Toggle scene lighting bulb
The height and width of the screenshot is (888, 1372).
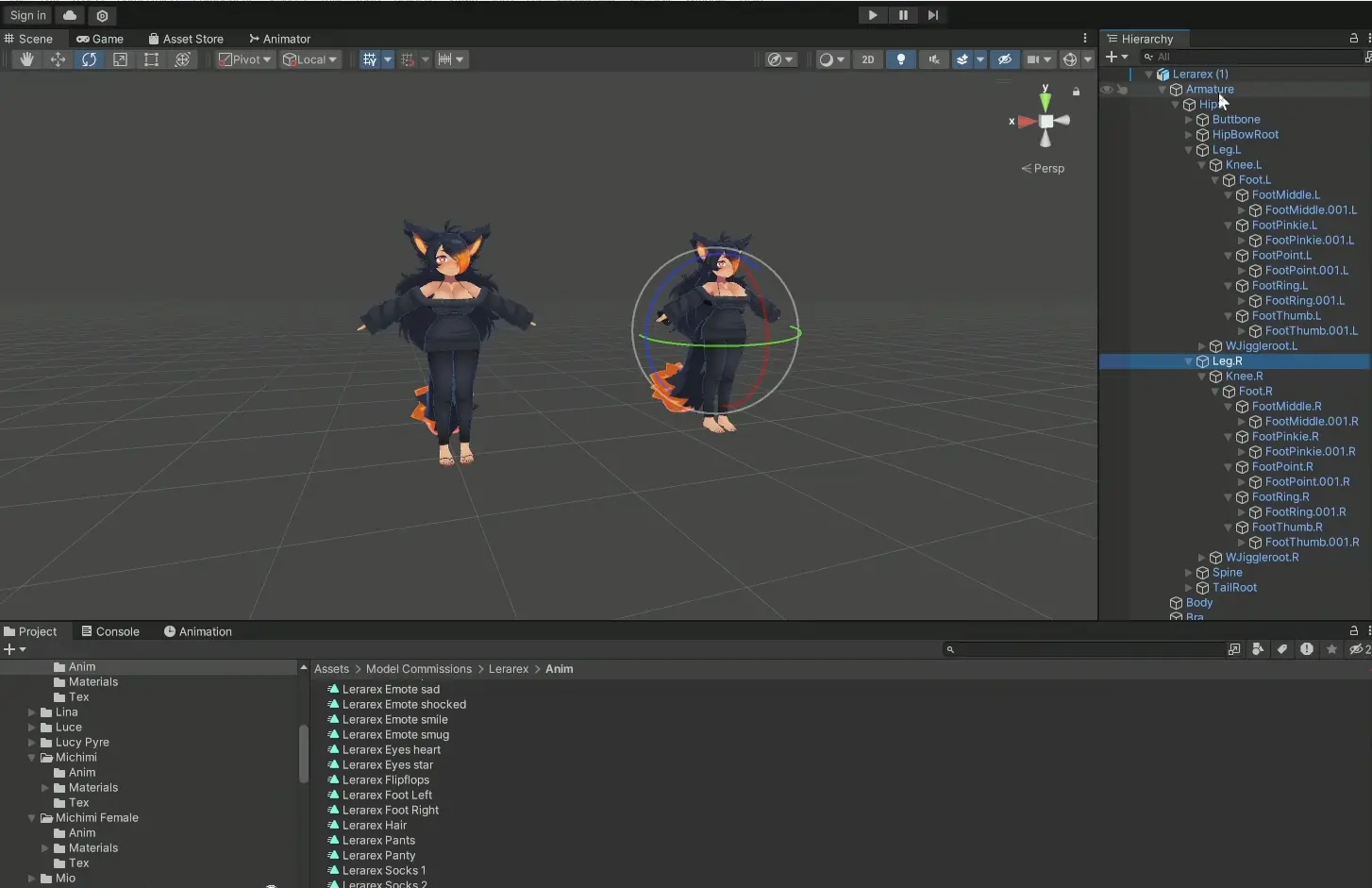click(901, 59)
